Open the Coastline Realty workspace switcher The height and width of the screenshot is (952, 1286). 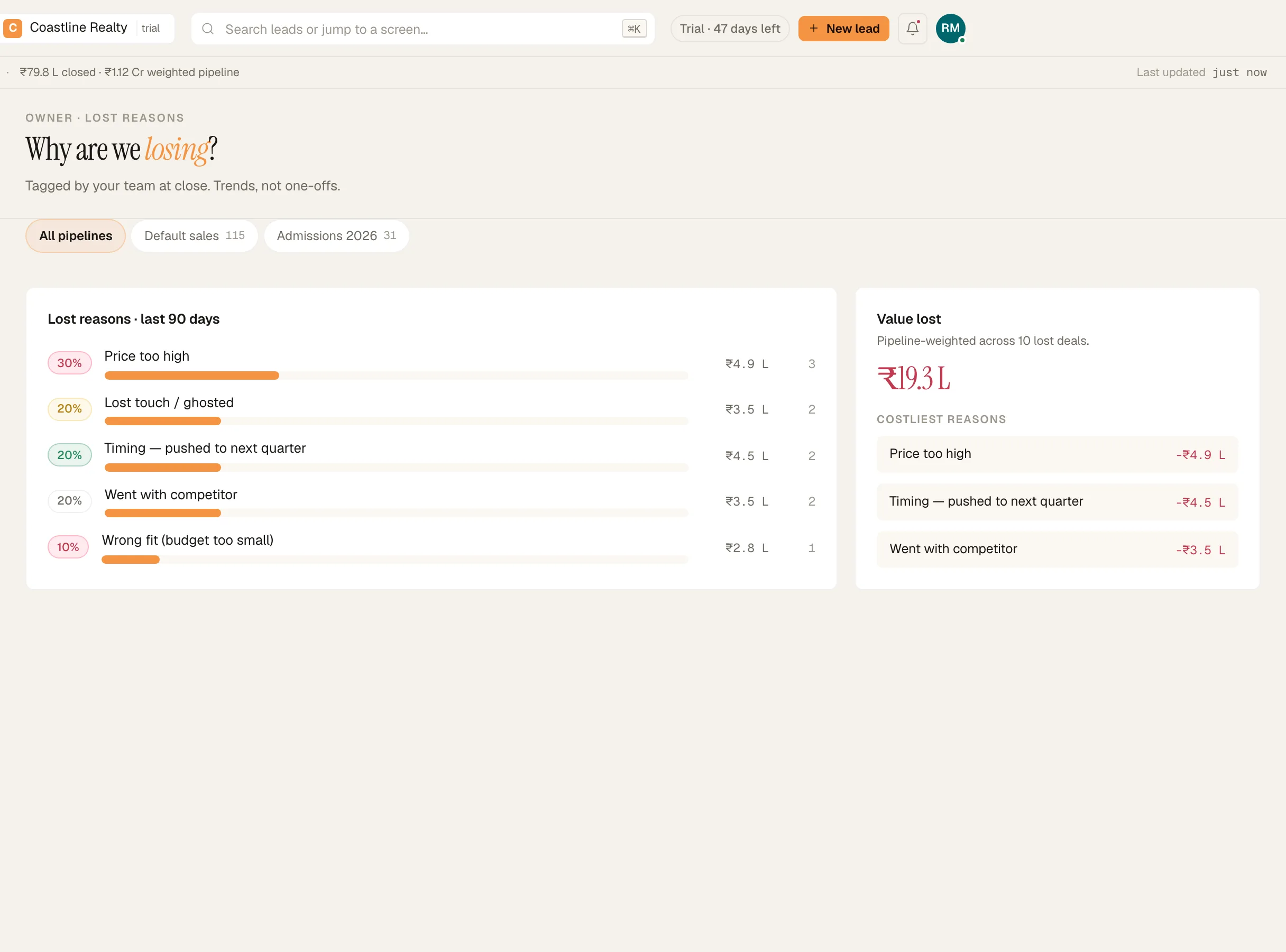(x=86, y=28)
